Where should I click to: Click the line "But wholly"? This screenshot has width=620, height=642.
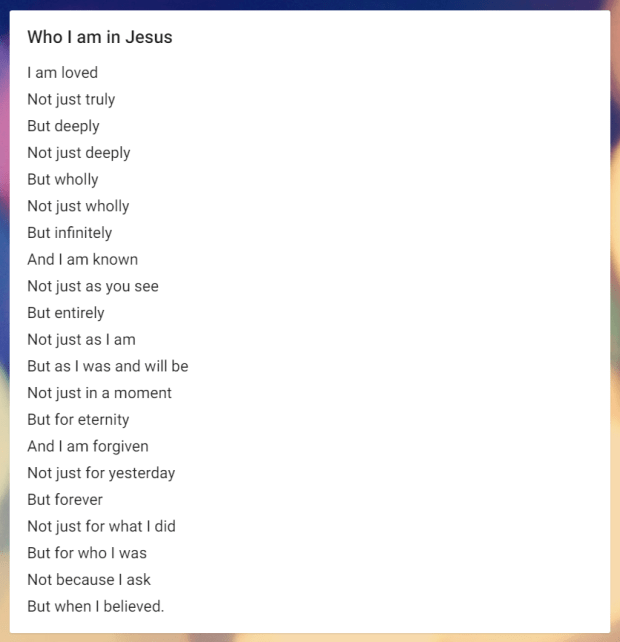coord(63,180)
